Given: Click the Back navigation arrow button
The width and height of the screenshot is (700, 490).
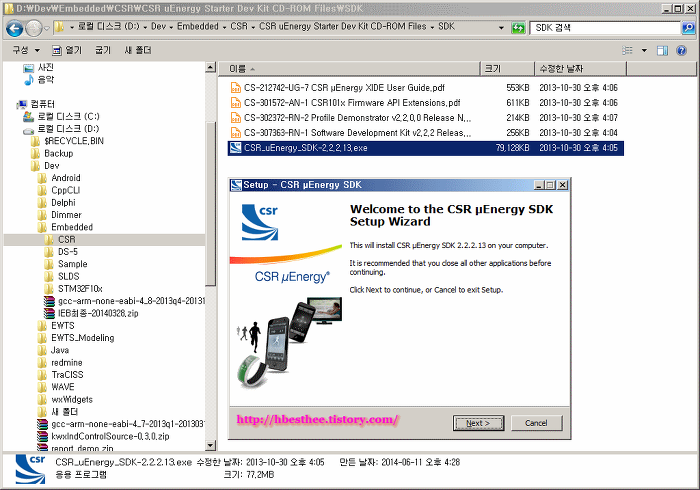Looking at the screenshot, I should (x=14, y=29).
